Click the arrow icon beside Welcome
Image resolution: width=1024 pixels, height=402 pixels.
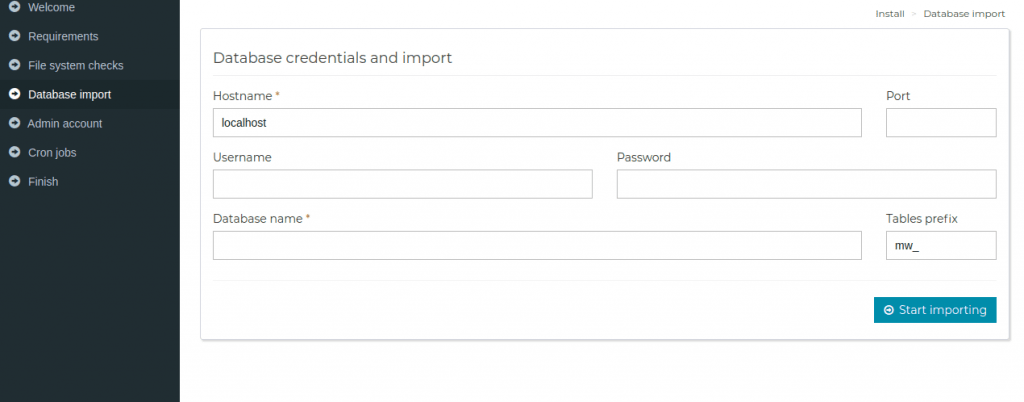pyautogui.click(x=14, y=7)
